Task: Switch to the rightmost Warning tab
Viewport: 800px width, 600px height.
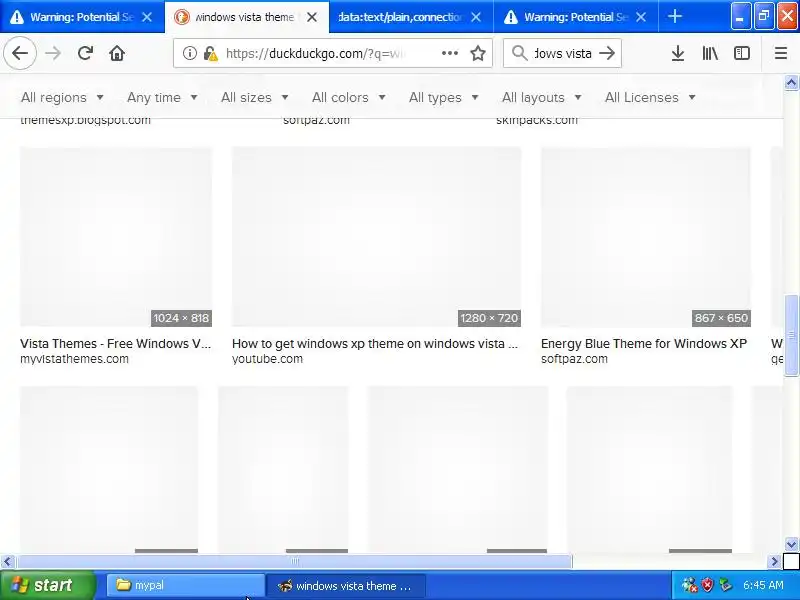Action: point(576,17)
